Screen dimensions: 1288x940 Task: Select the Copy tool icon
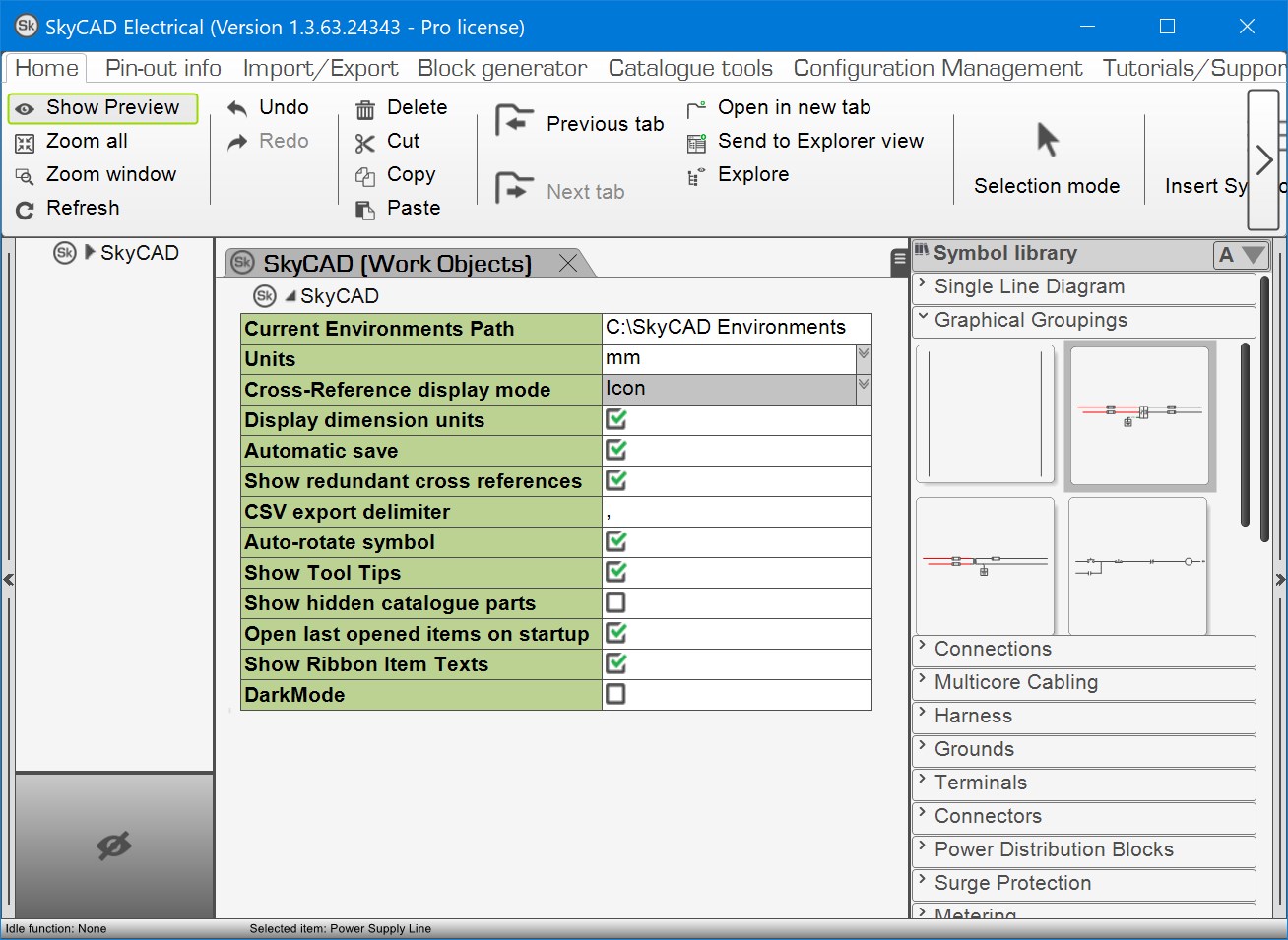tap(366, 175)
